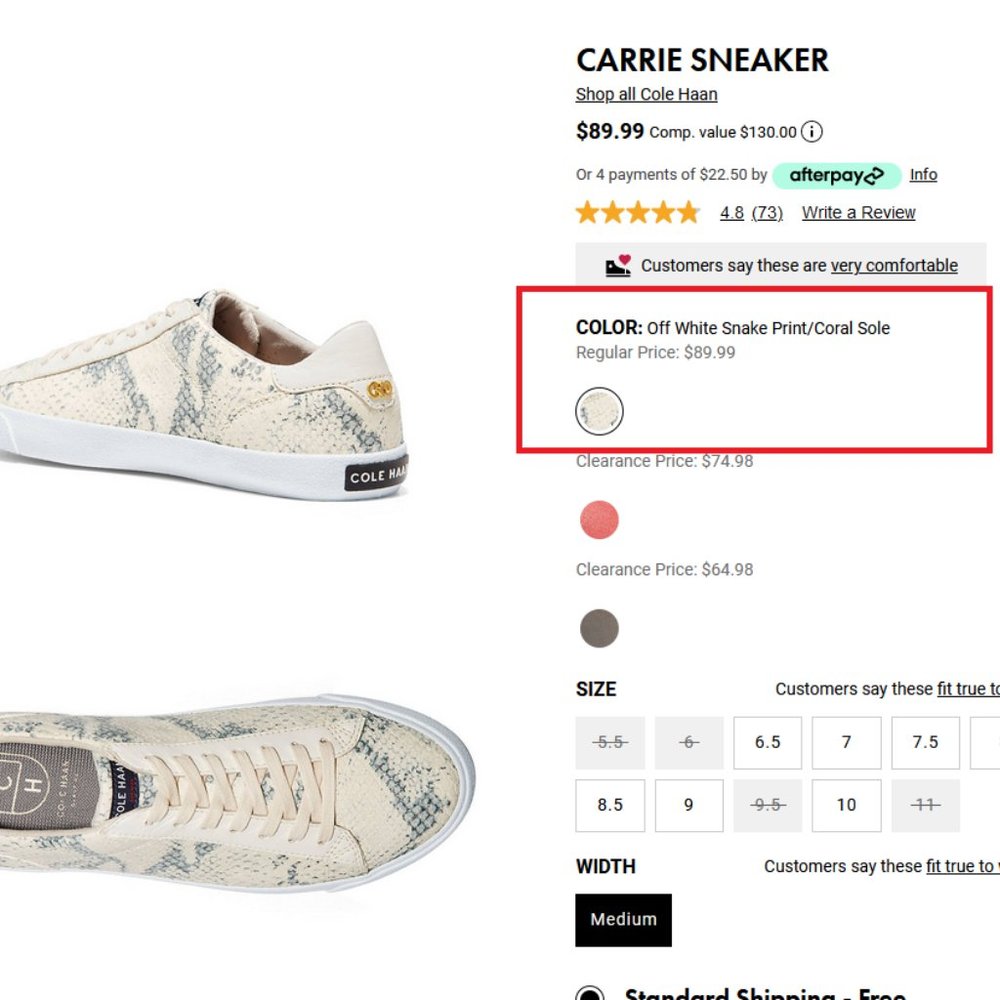Choose the Medium width option
1000x1000 pixels.
click(x=623, y=919)
